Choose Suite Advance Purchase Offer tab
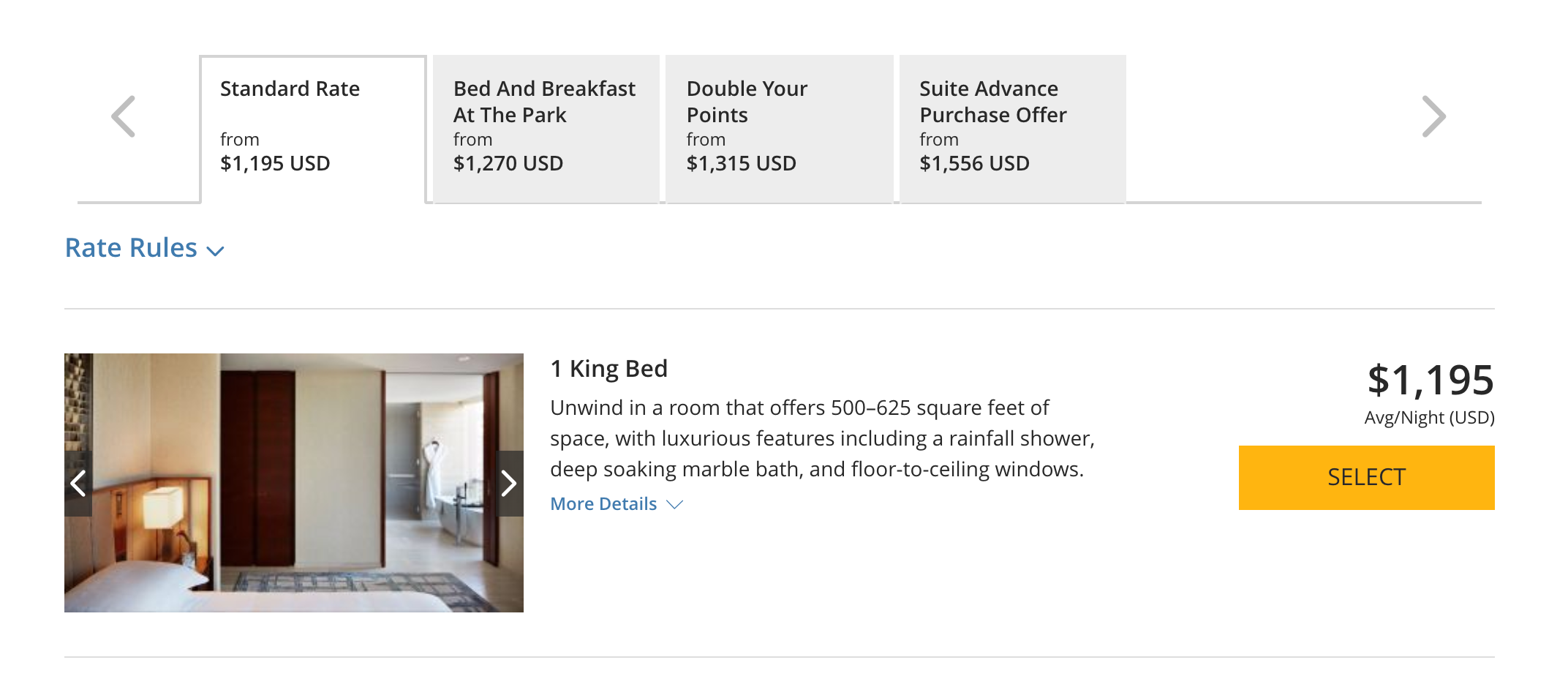 (x=1012, y=128)
